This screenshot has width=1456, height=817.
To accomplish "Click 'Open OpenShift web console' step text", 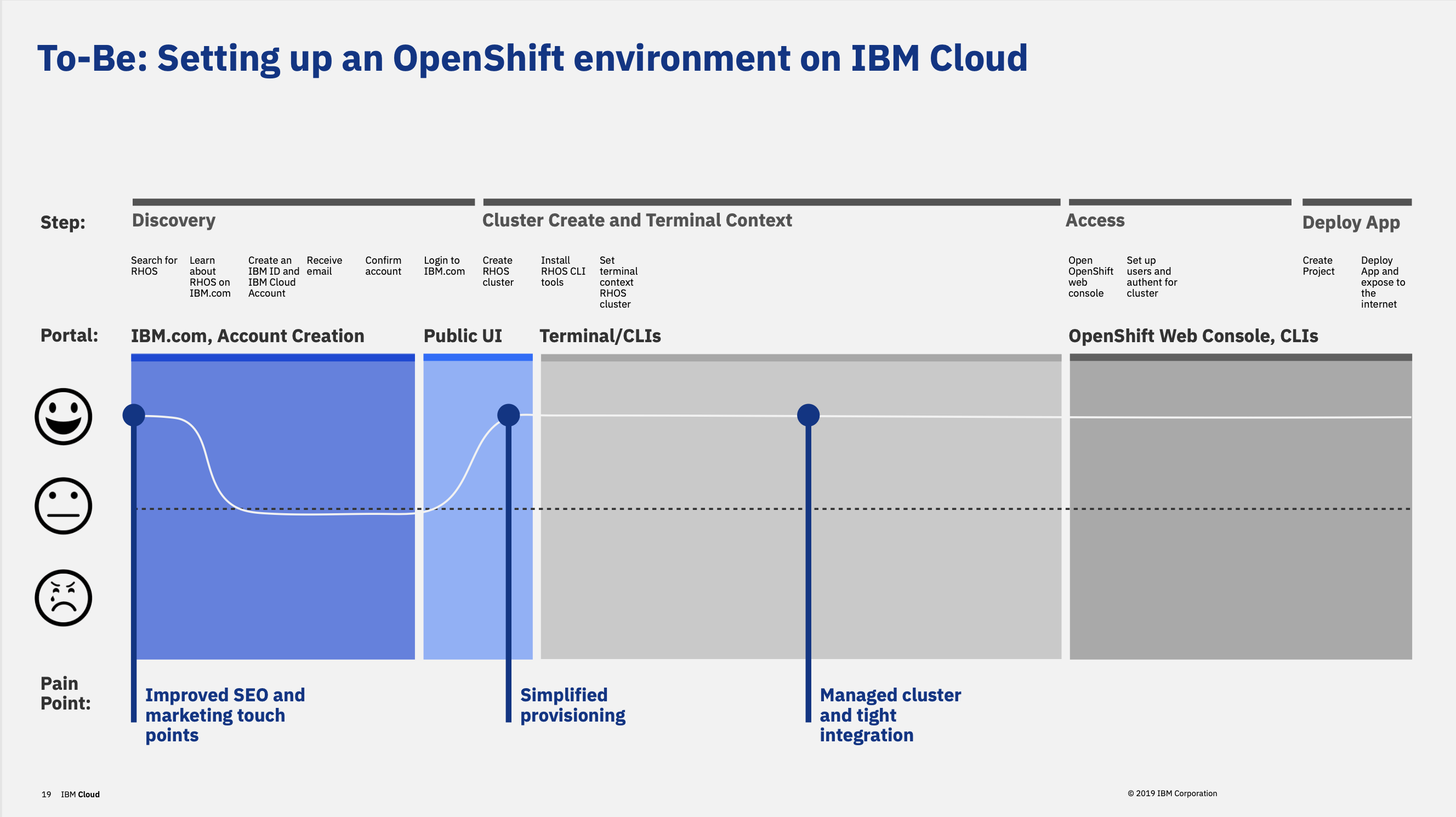I will 1091,276.
